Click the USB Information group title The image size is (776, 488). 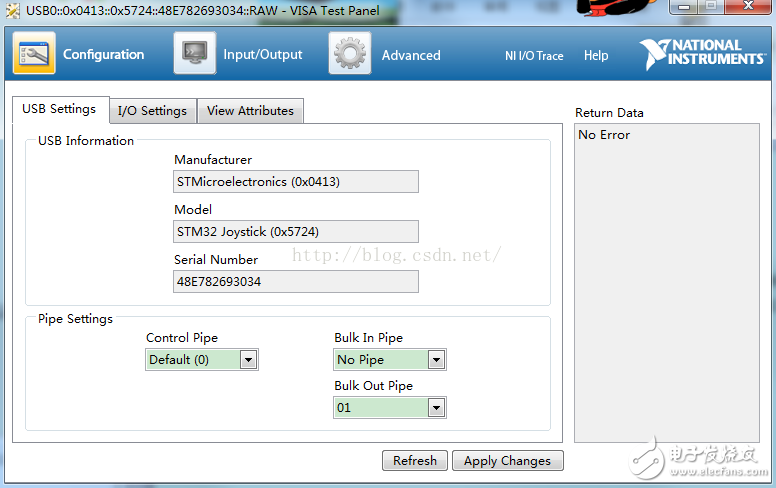86,141
